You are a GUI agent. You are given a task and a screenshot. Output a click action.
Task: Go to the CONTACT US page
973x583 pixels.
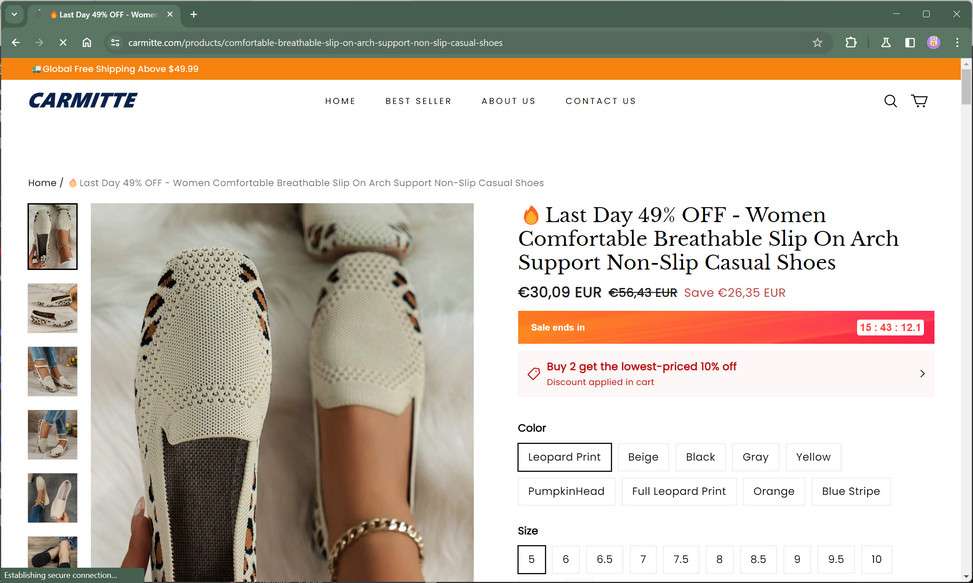(600, 100)
